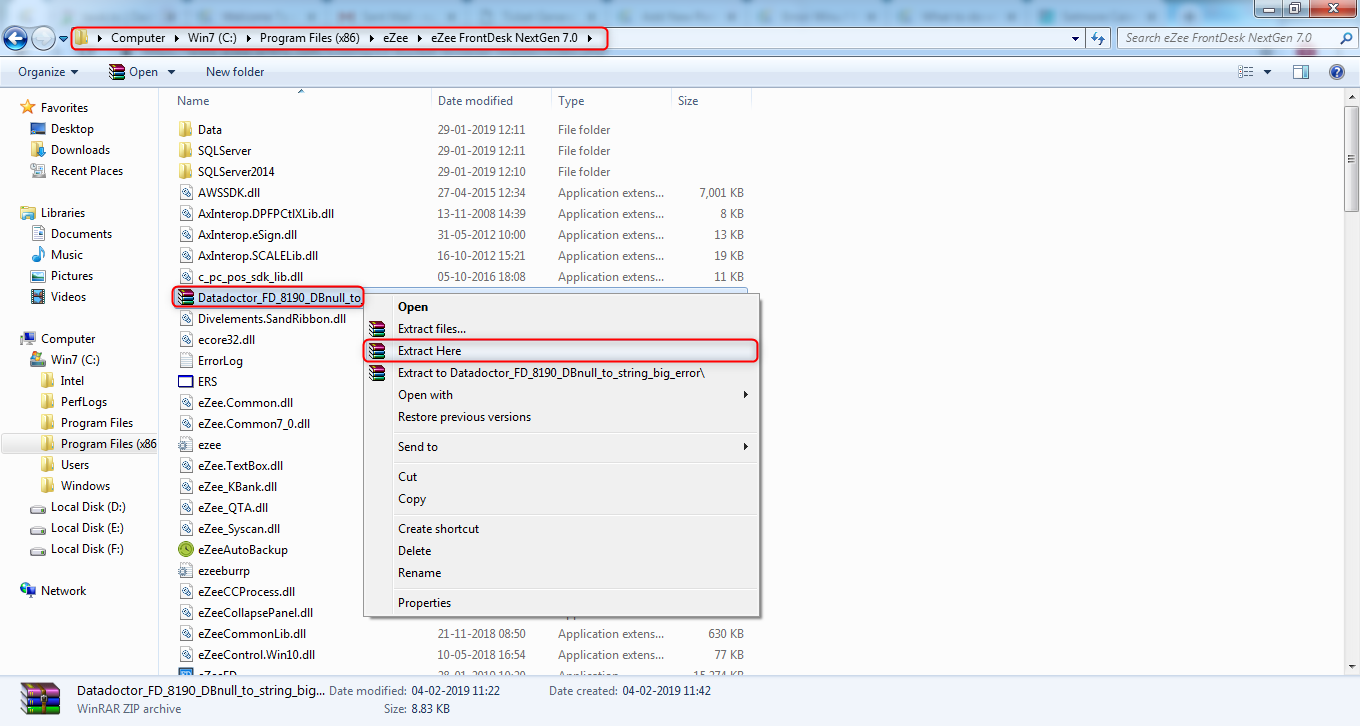Click the Favorites star icon
The image size is (1360, 726).
(28, 107)
